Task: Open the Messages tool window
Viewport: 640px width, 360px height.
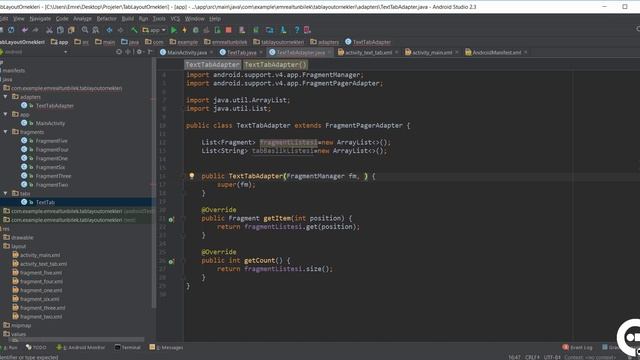Action: point(167,347)
